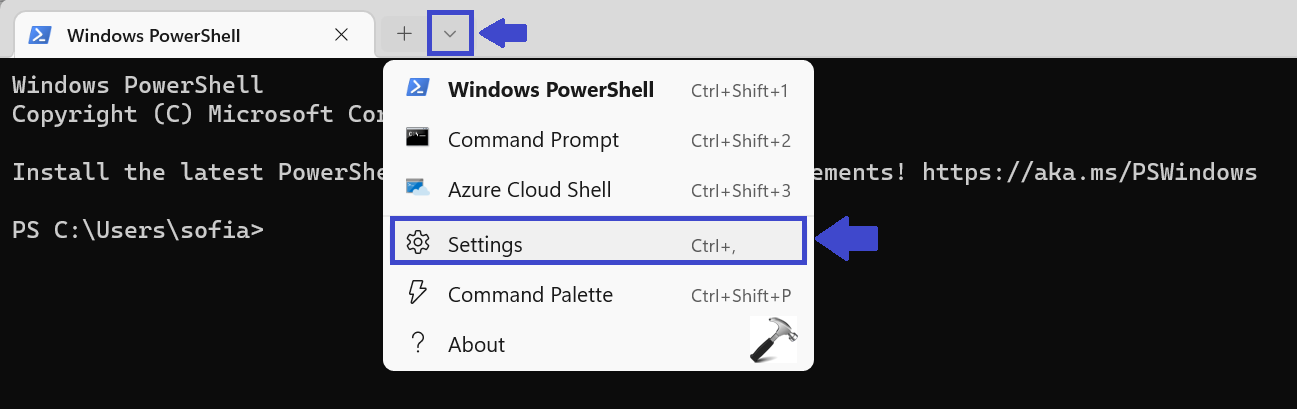Click the Command Prompt console icon
1297x409 pixels.
(417, 138)
